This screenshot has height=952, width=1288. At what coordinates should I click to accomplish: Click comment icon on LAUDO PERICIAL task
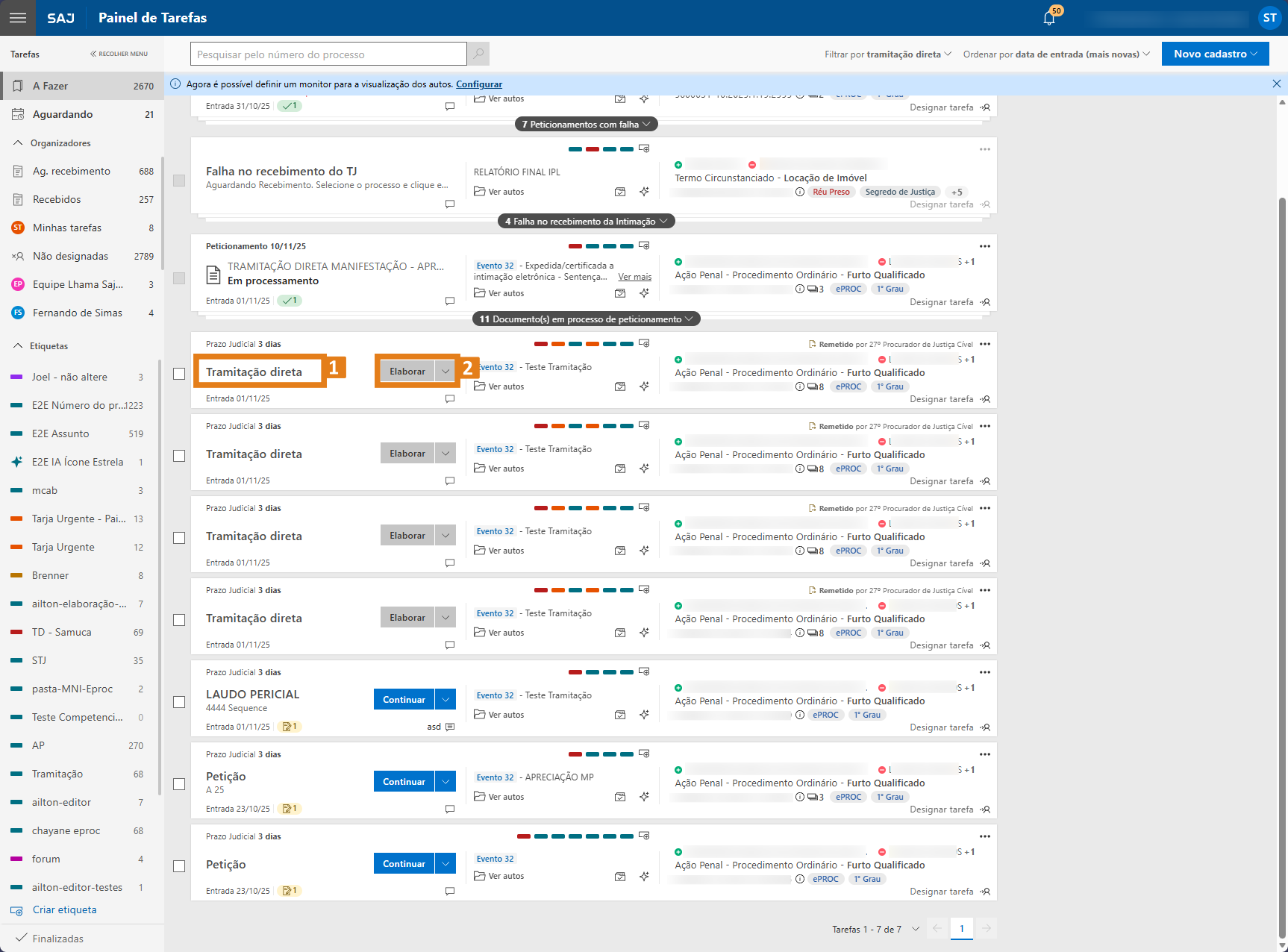pos(450,727)
